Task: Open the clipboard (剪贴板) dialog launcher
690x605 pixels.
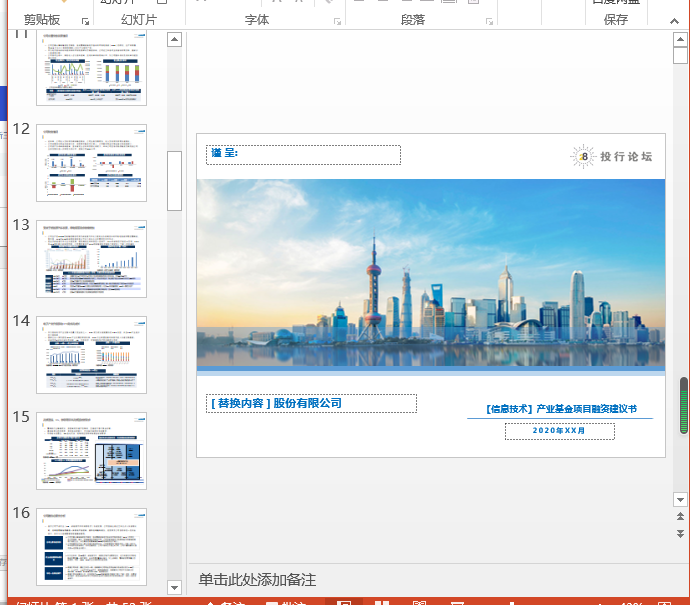Action: (85, 21)
